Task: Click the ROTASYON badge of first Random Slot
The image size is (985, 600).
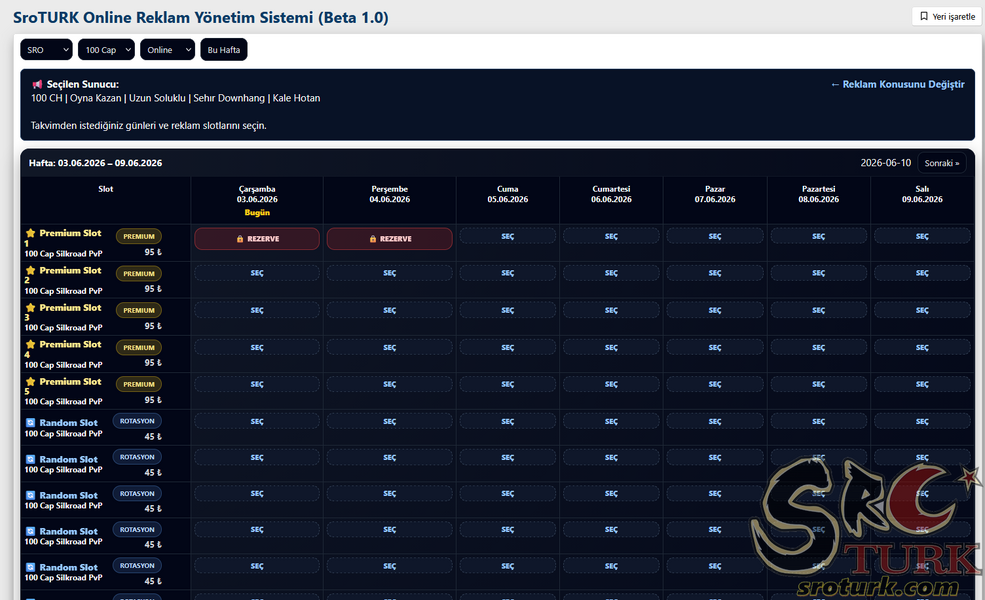Action: pyautogui.click(x=137, y=421)
